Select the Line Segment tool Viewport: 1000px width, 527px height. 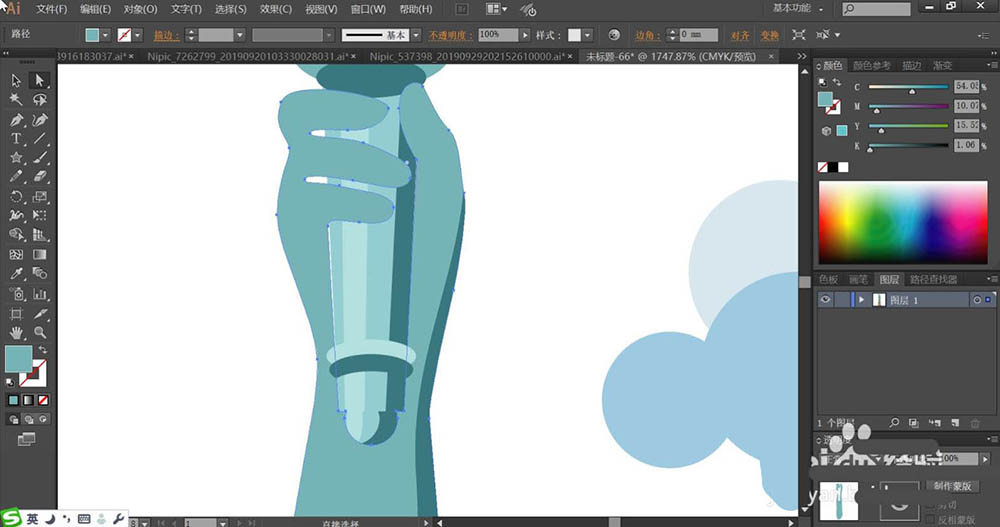point(40,138)
